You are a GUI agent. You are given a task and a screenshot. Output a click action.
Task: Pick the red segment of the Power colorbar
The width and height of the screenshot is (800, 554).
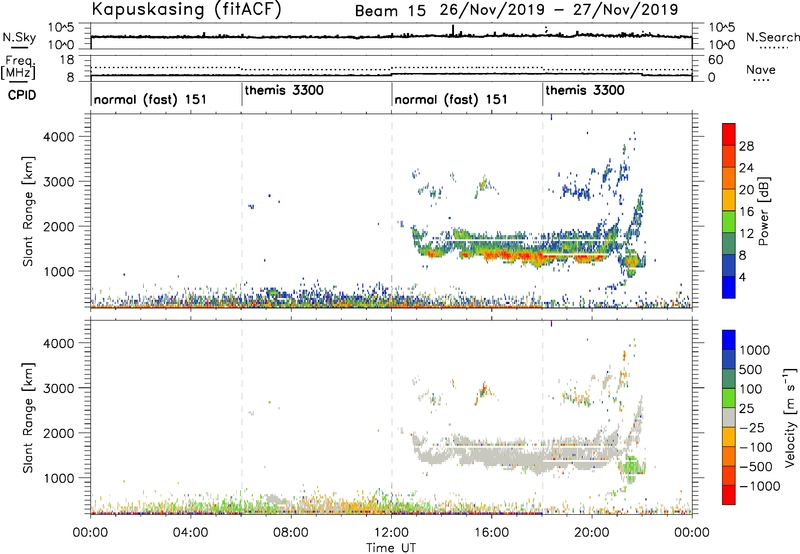(729, 135)
